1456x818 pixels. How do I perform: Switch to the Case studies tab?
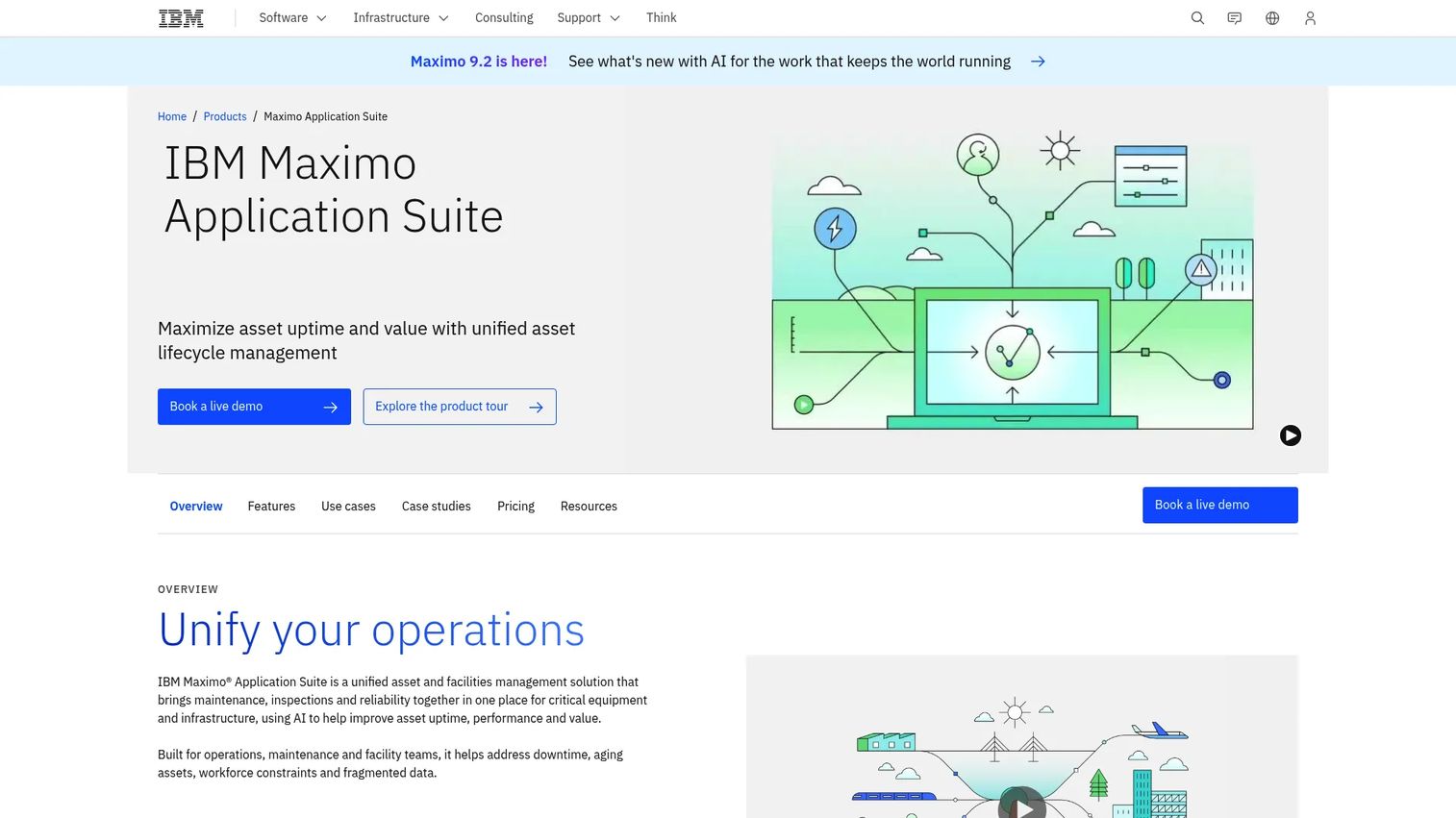(437, 507)
